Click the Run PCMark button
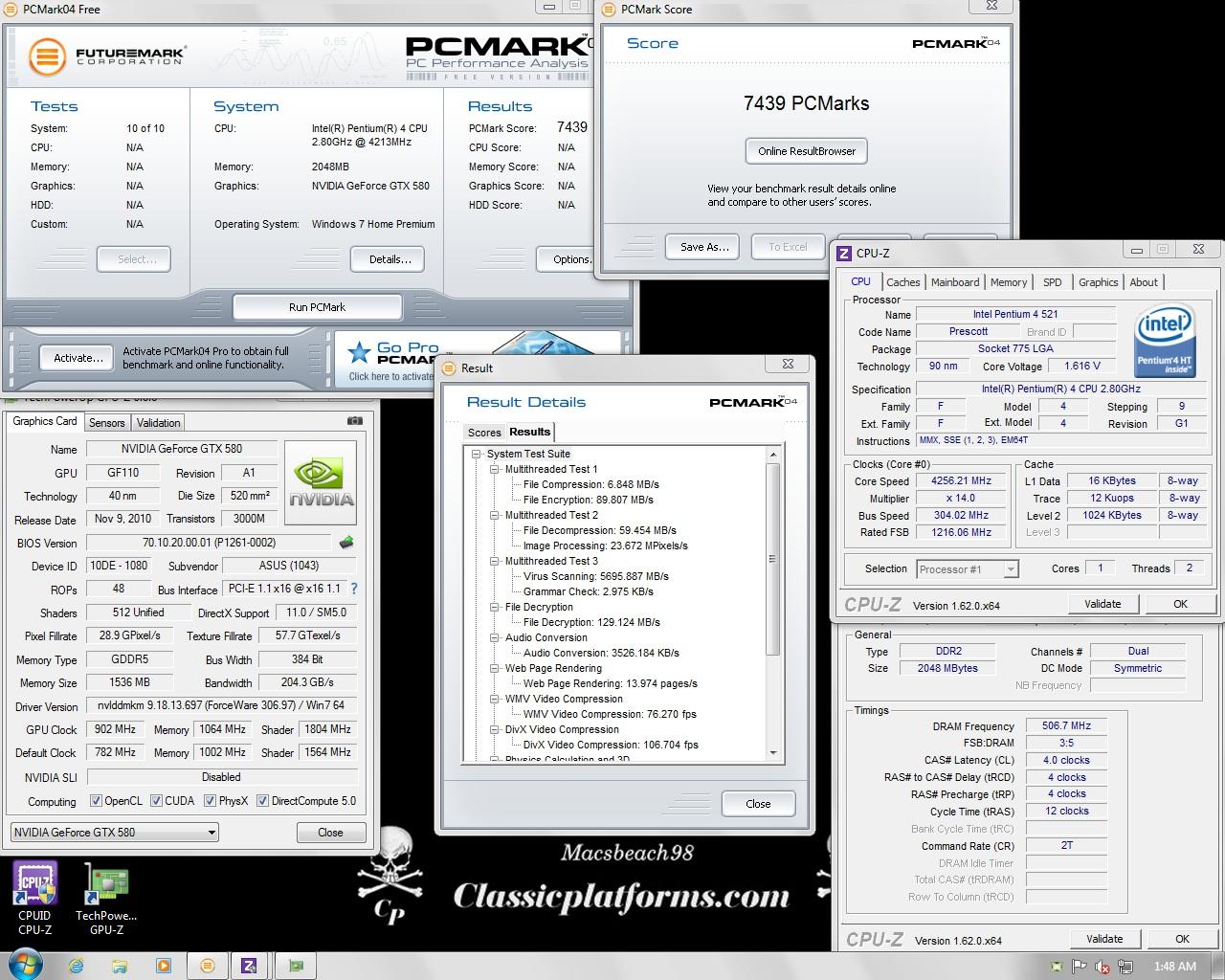 pyautogui.click(x=317, y=307)
